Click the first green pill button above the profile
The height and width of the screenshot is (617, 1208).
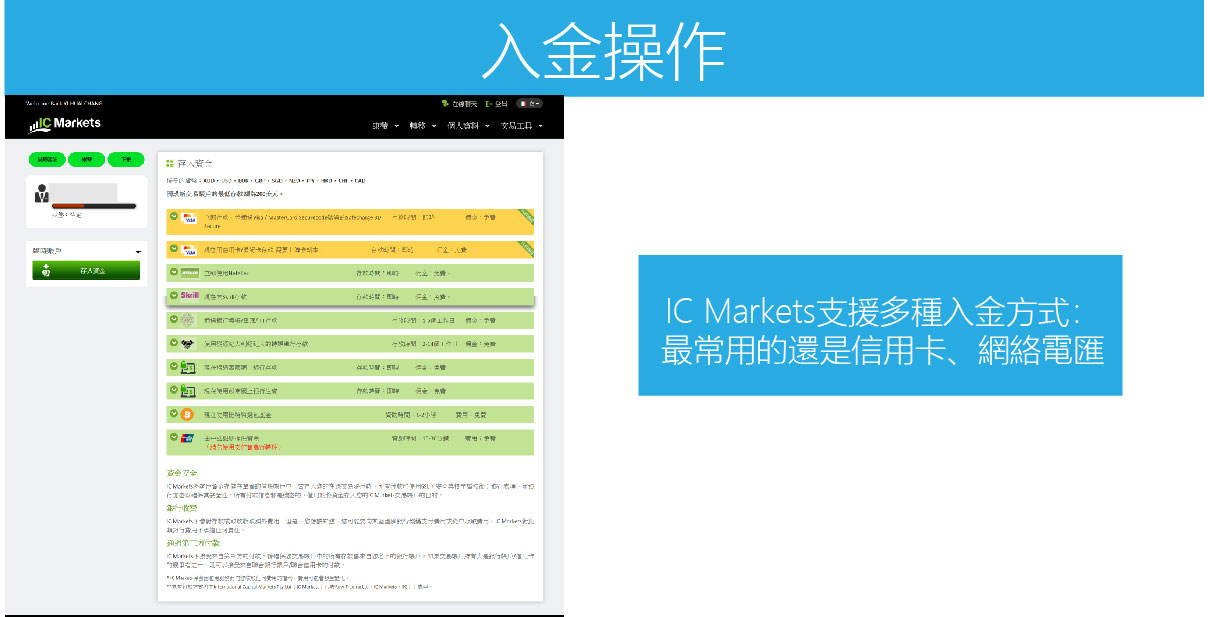point(47,159)
